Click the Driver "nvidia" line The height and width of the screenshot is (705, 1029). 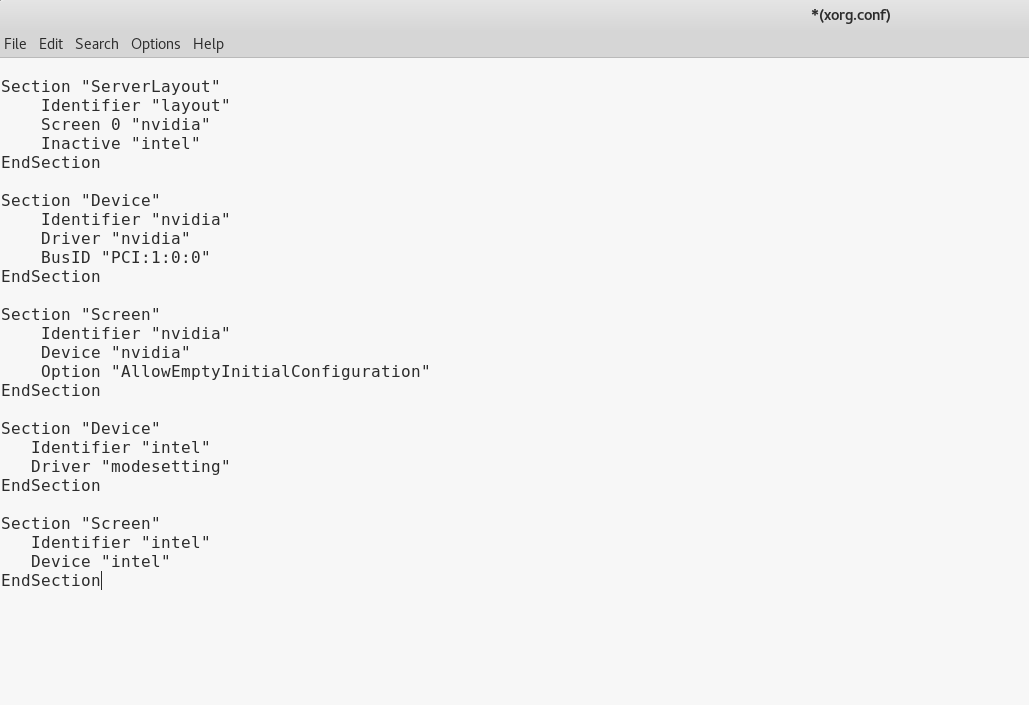[116, 239]
